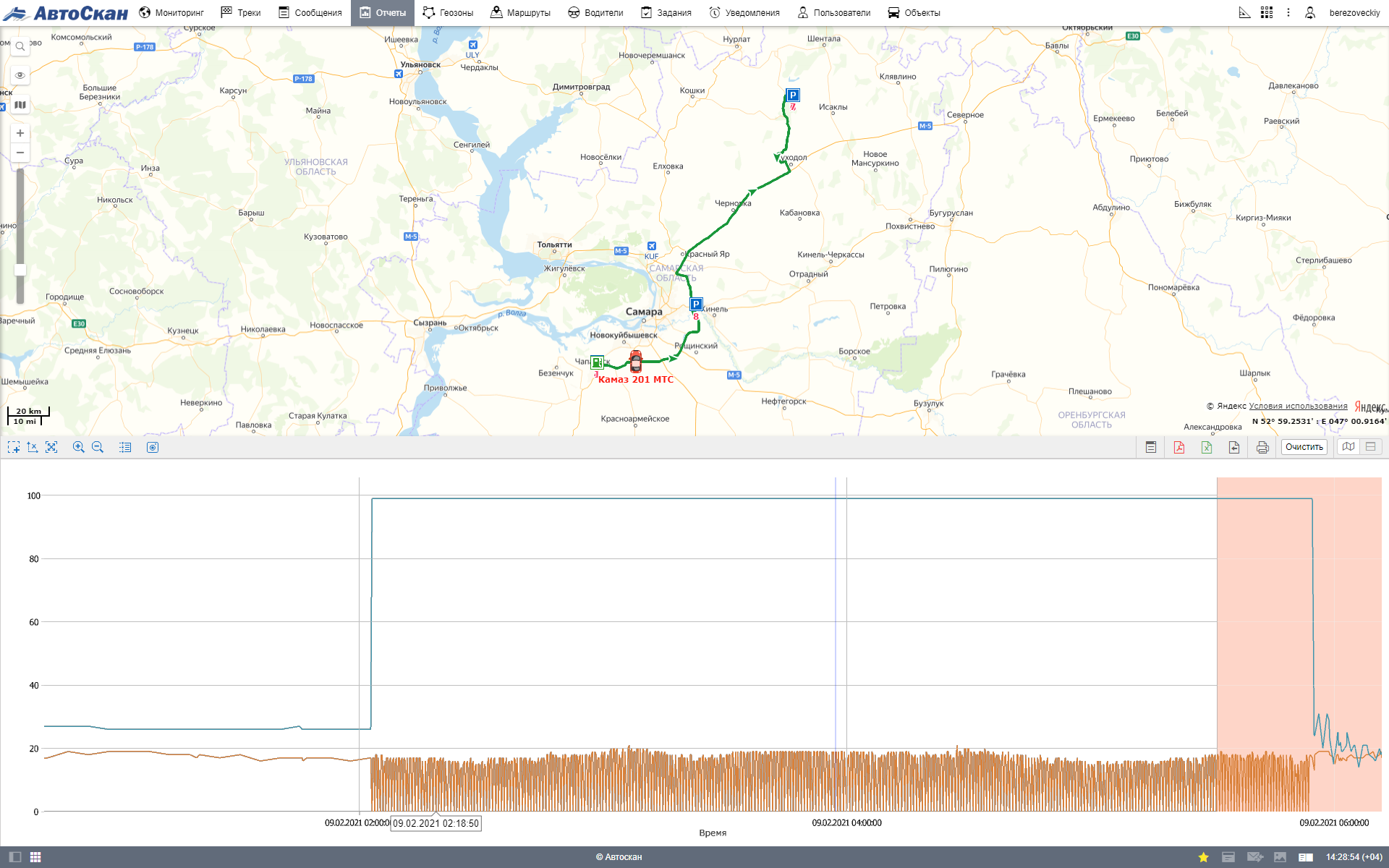This screenshot has width=1389, height=868.
Task: Zoom out on the chart
Action: (x=98, y=448)
